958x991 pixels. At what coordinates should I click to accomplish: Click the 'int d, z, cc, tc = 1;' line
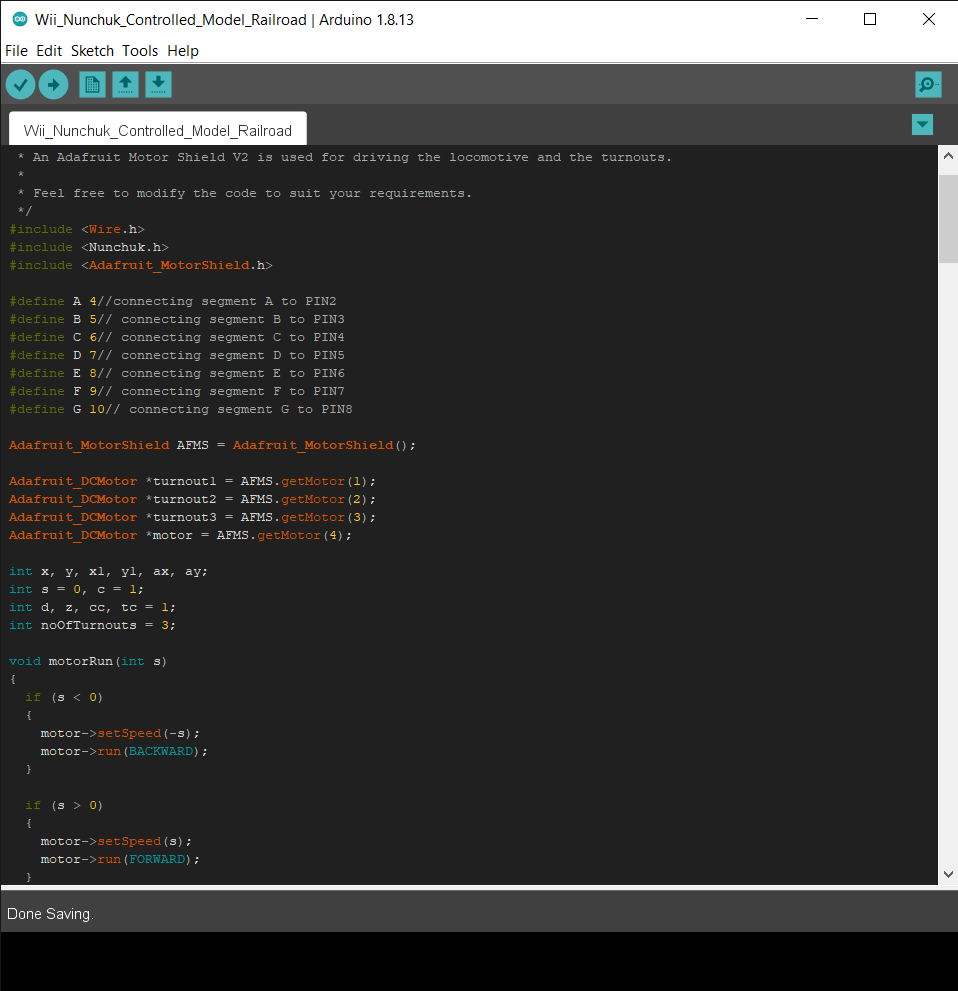92,607
